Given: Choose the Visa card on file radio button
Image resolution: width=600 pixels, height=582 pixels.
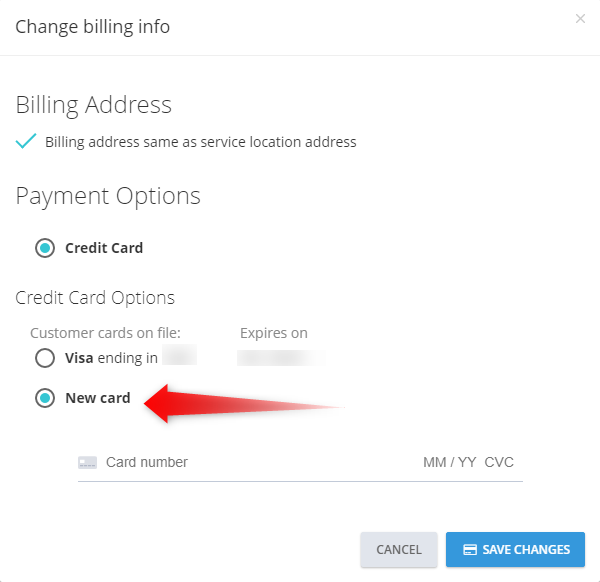Looking at the screenshot, I should point(45,358).
